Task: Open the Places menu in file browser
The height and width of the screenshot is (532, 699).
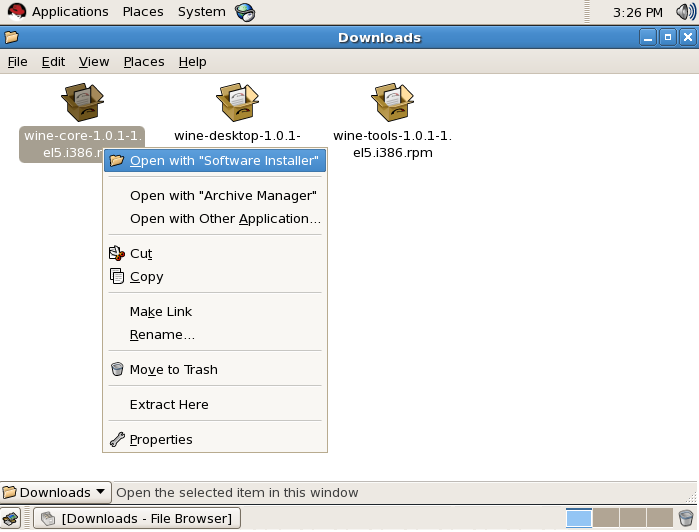Action: click(x=144, y=62)
